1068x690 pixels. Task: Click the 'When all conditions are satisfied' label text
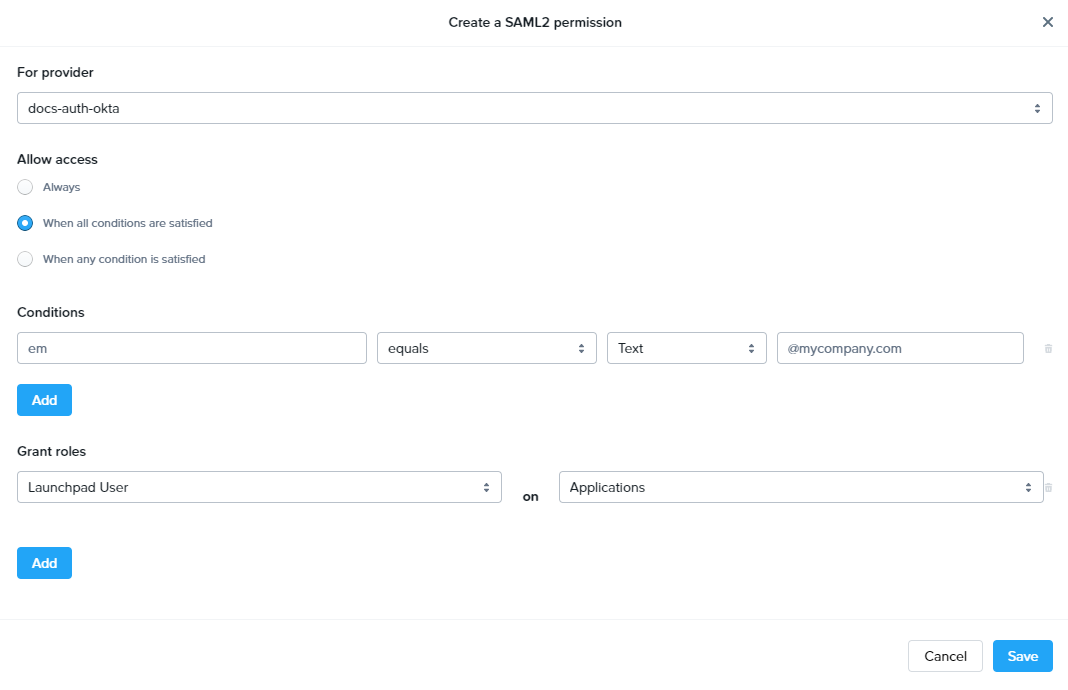127,223
